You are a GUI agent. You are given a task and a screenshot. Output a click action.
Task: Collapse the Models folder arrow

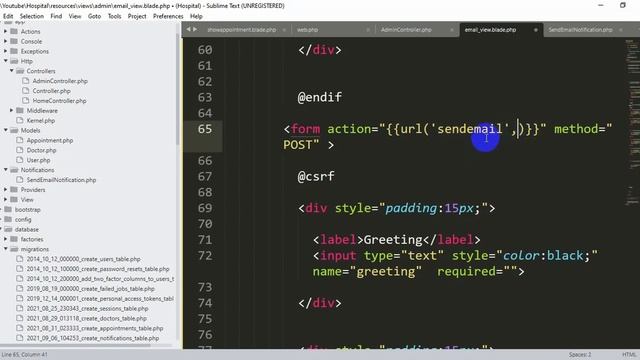6,130
